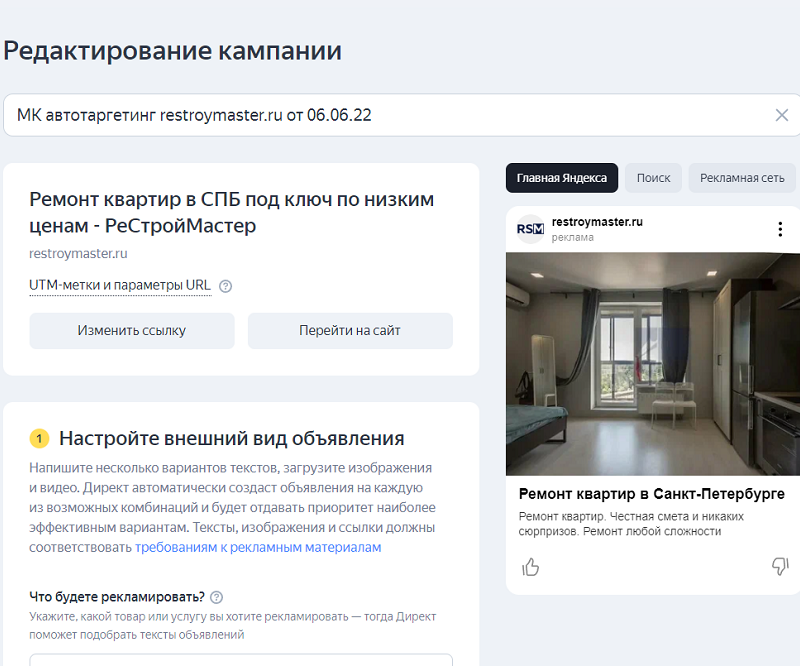The image size is (800, 666).
Task: Switch preview to Главная Яндекса tab
Action: (x=562, y=178)
